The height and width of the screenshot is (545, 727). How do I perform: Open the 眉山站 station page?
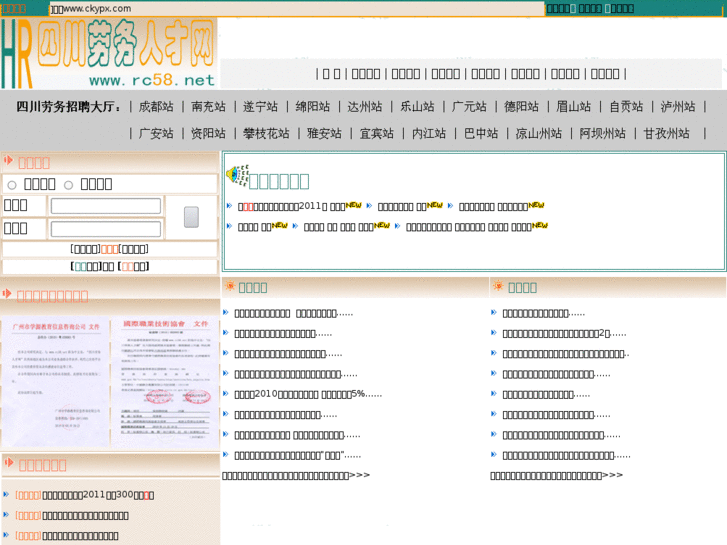click(574, 107)
